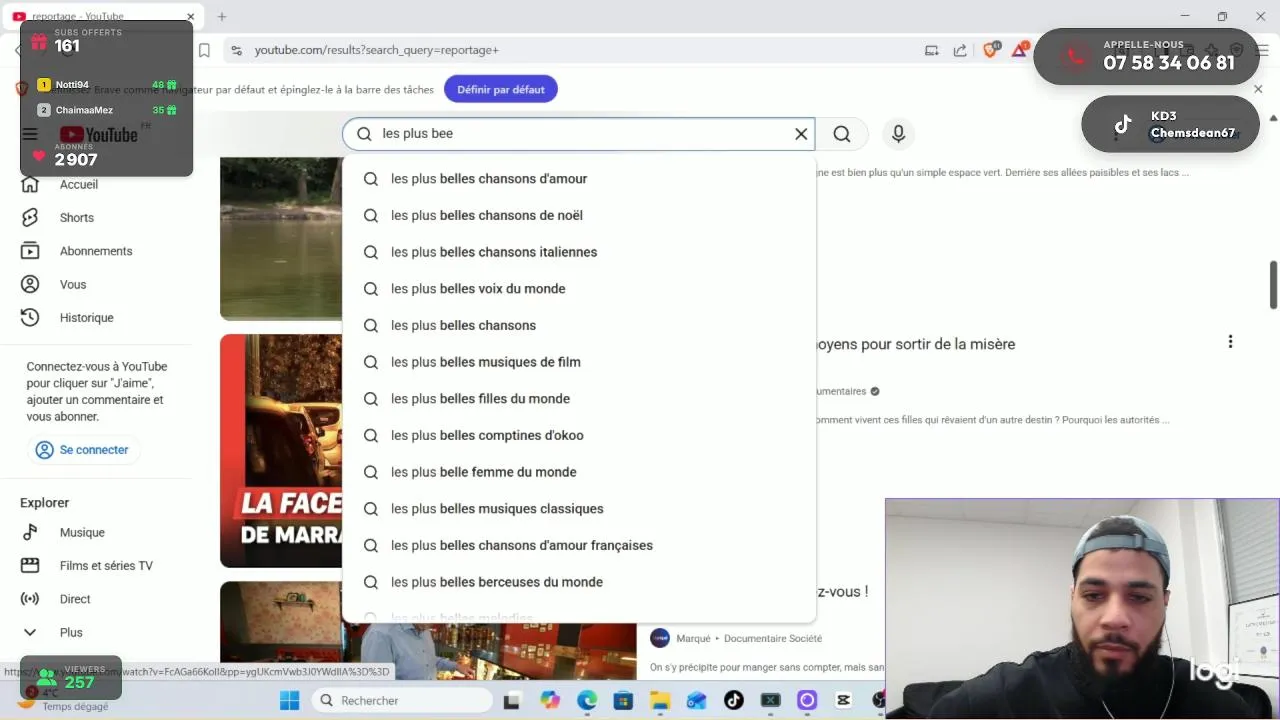Open the La Face de Marrakech video thumbnail

tap(281, 451)
